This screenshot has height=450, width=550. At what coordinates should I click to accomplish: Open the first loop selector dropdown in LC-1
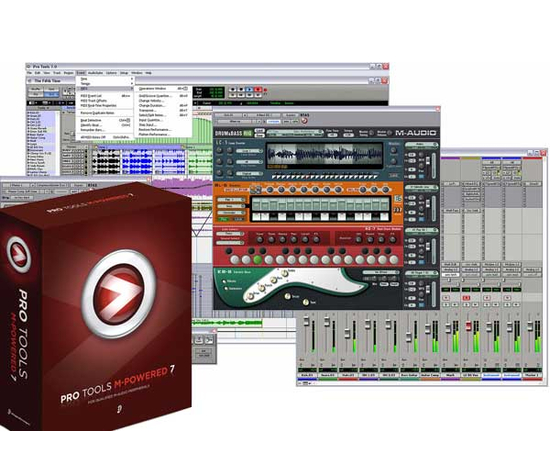(x=249, y=151)
